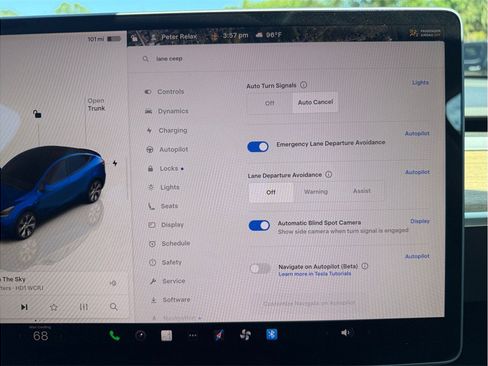Open the three-dots app launcher

click(193, 336)
